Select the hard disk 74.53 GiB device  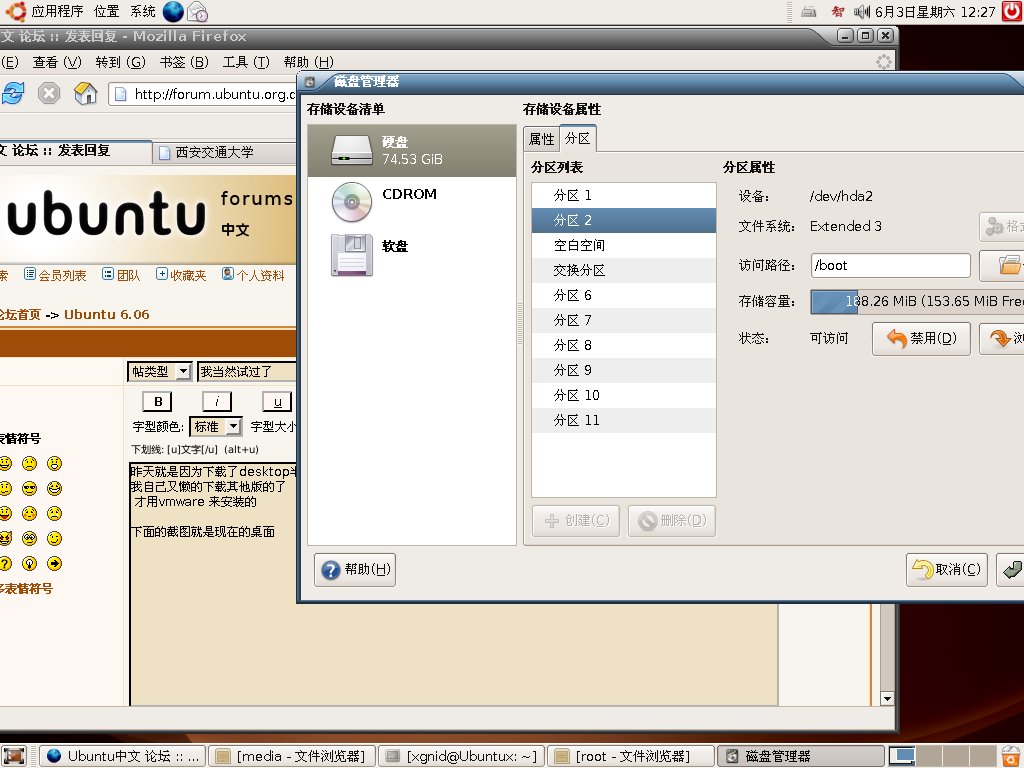click(411, 151)
